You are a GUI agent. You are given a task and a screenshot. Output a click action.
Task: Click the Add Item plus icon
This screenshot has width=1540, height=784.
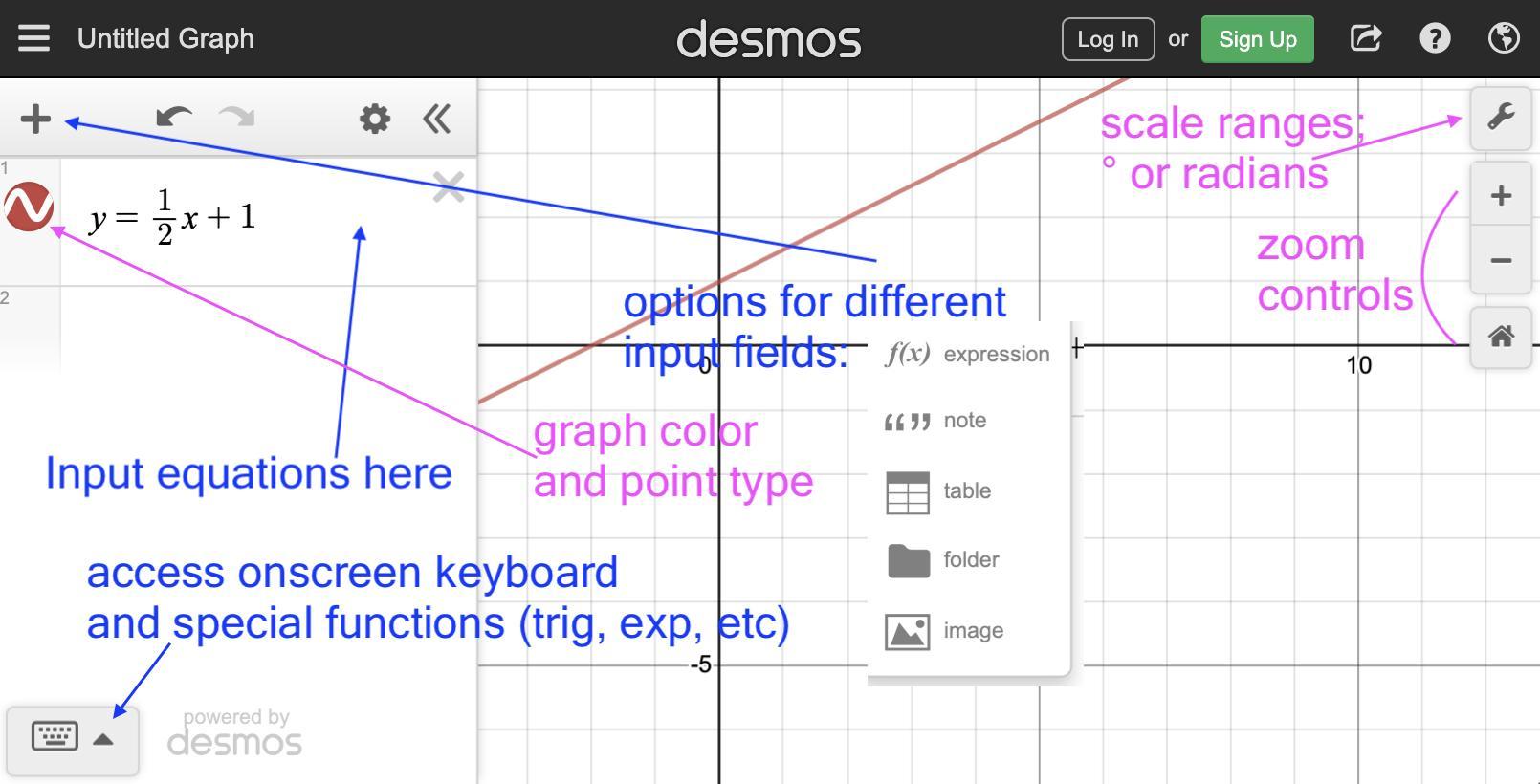(35, 119)
